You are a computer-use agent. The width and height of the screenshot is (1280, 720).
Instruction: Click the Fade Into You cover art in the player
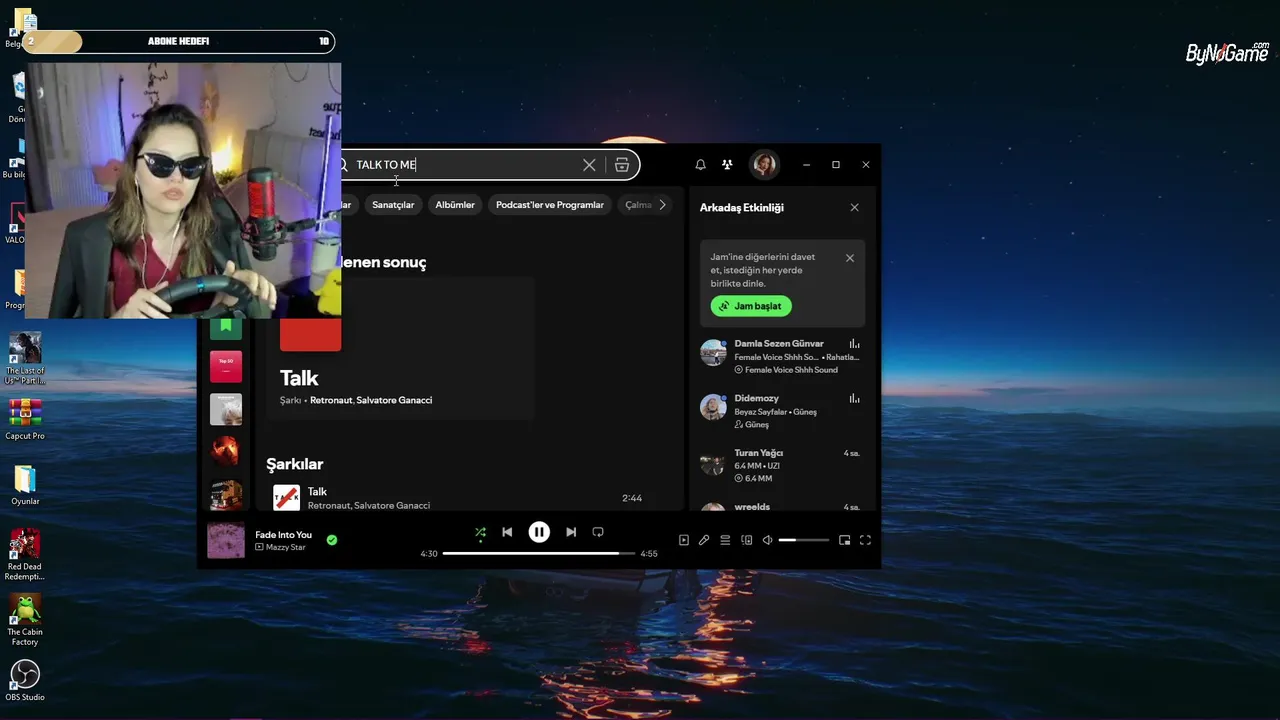click(x=226, y=540)
